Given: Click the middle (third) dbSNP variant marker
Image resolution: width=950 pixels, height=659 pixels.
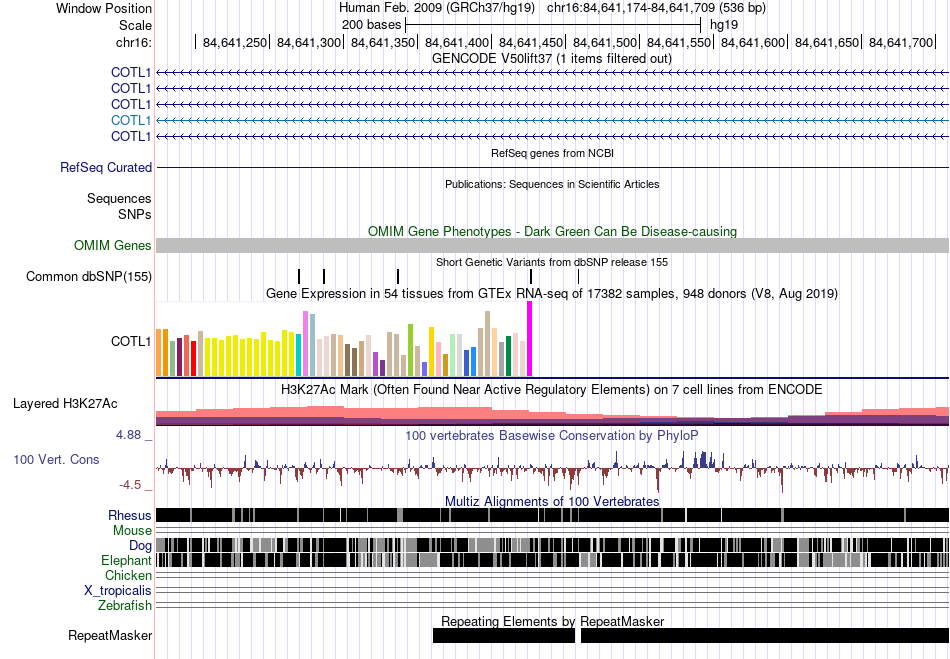Looking at the screenshot, I should tap(398, 276).
